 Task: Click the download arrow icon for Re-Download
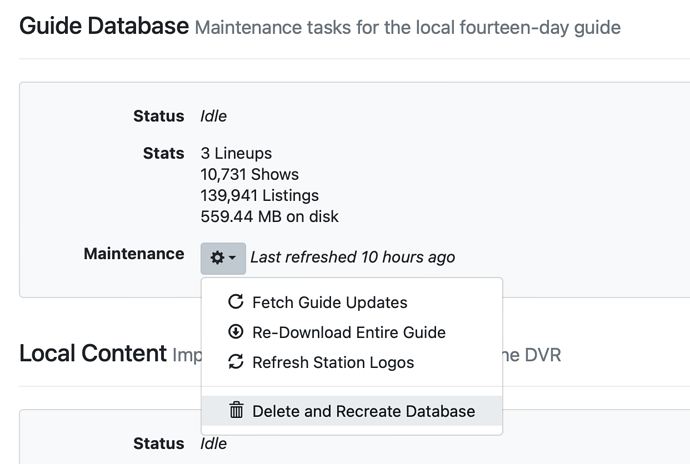point(236,332)
